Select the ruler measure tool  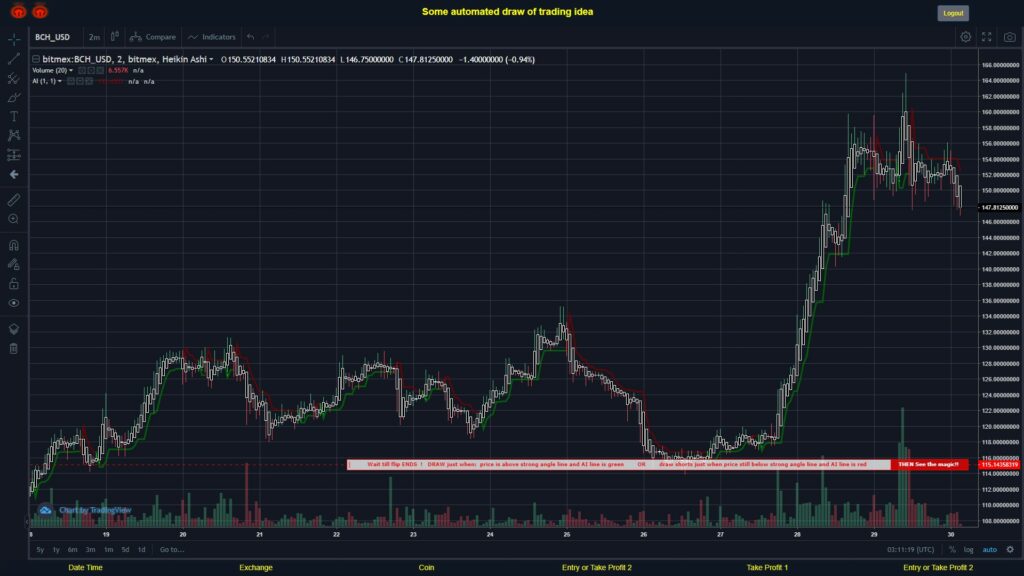pos(13,200)
